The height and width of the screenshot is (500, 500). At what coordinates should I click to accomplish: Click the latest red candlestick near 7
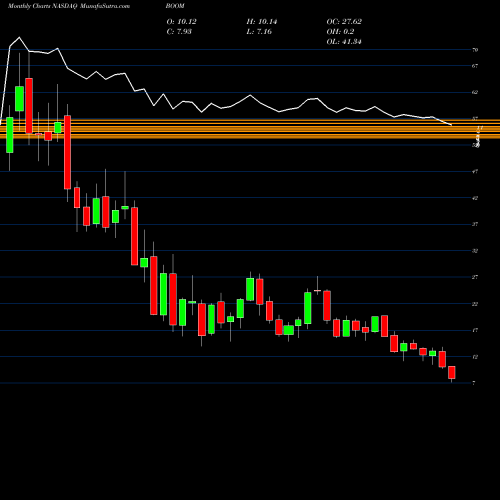pyautogui.click(x=452, y=372)
